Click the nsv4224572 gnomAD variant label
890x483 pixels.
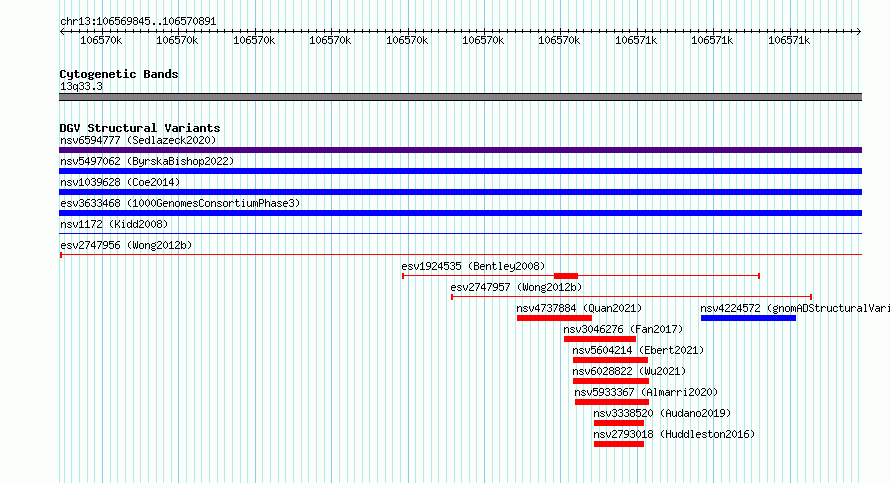point(795,308)
